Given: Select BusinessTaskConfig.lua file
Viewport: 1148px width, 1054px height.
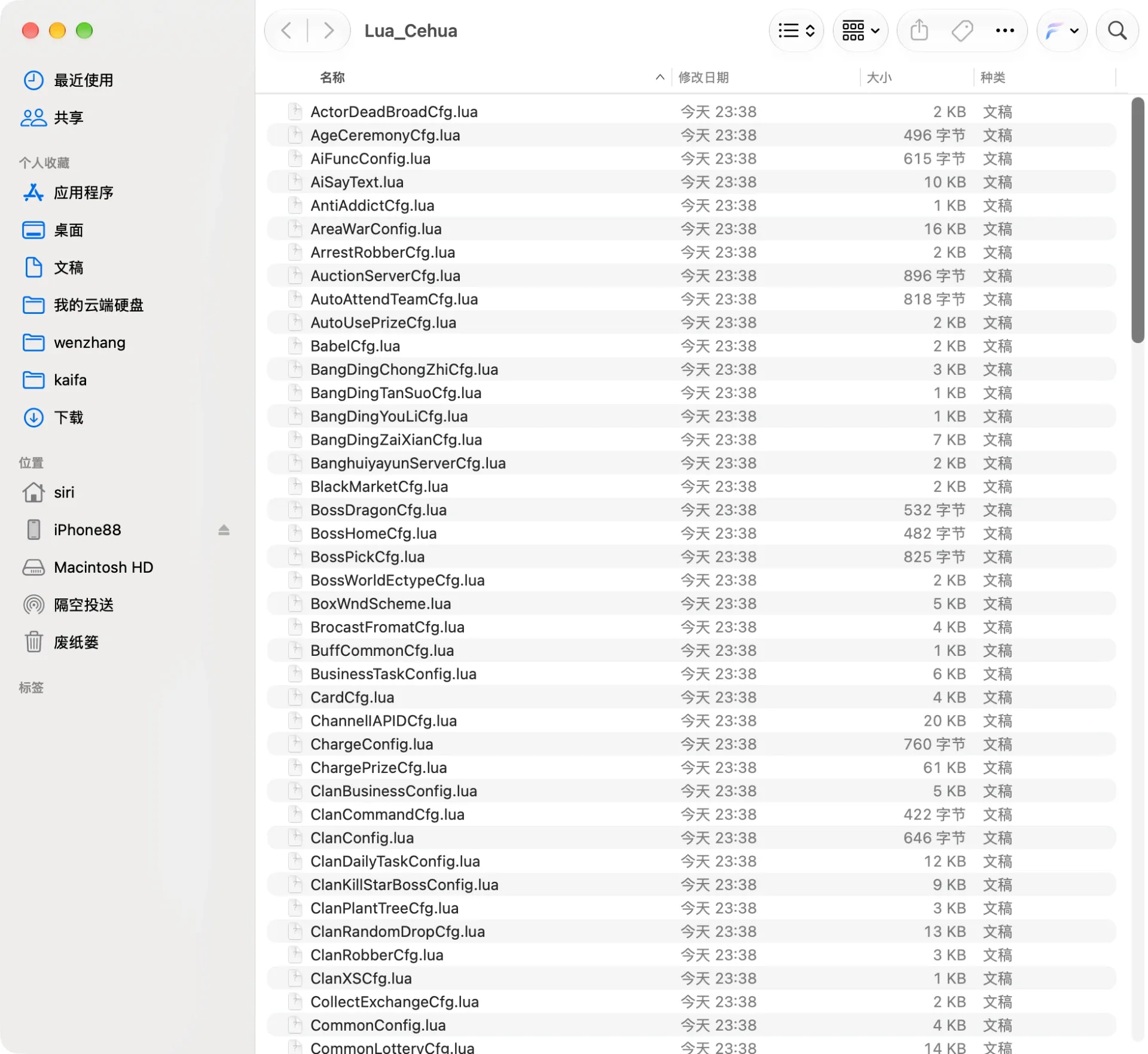Looking at the screenshot, I should pyautogui.click(x=691, y=674).
